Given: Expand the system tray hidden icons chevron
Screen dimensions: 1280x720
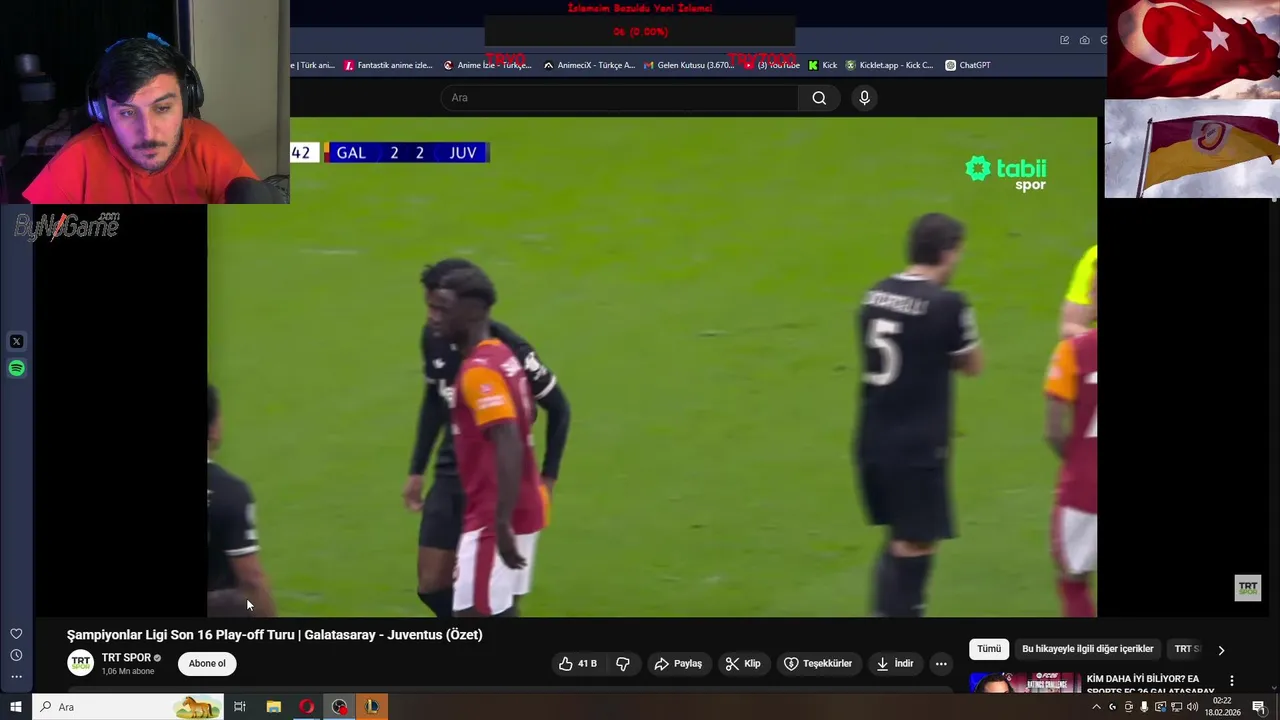Looking at the screenshot, I should (1096, 707).
